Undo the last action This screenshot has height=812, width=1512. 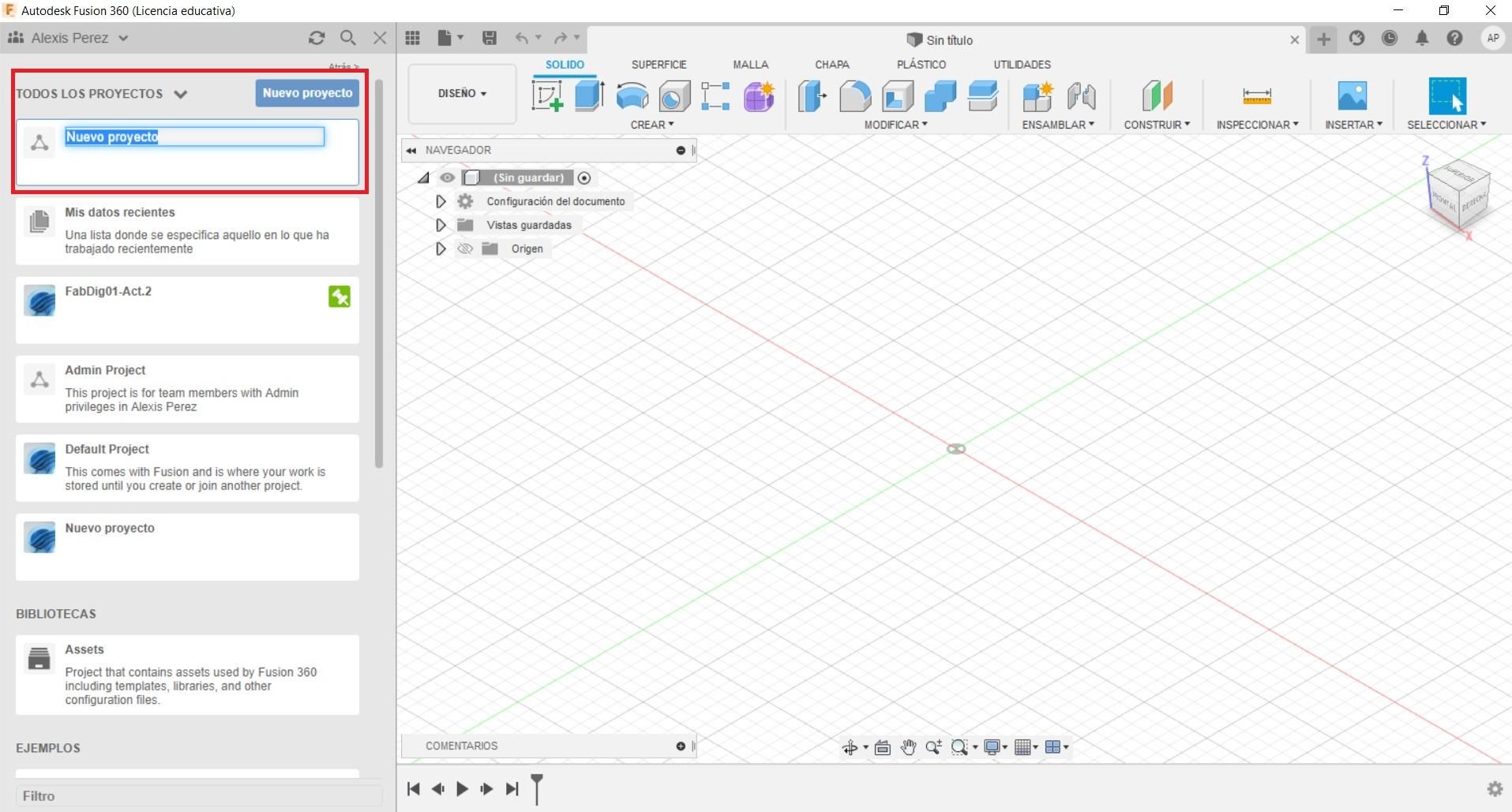pos(522,38)
